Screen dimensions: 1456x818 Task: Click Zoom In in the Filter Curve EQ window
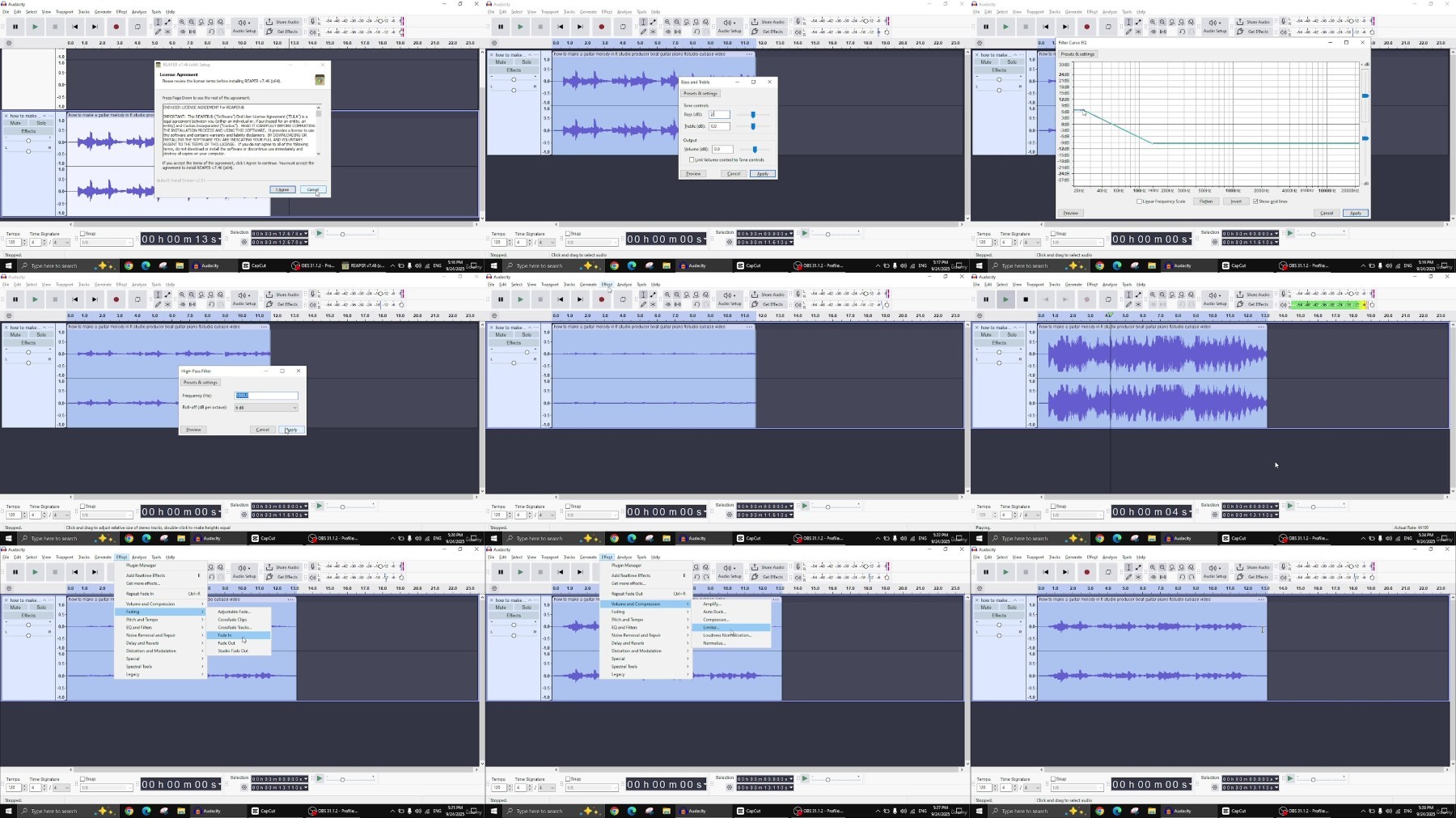point(1153,23)
